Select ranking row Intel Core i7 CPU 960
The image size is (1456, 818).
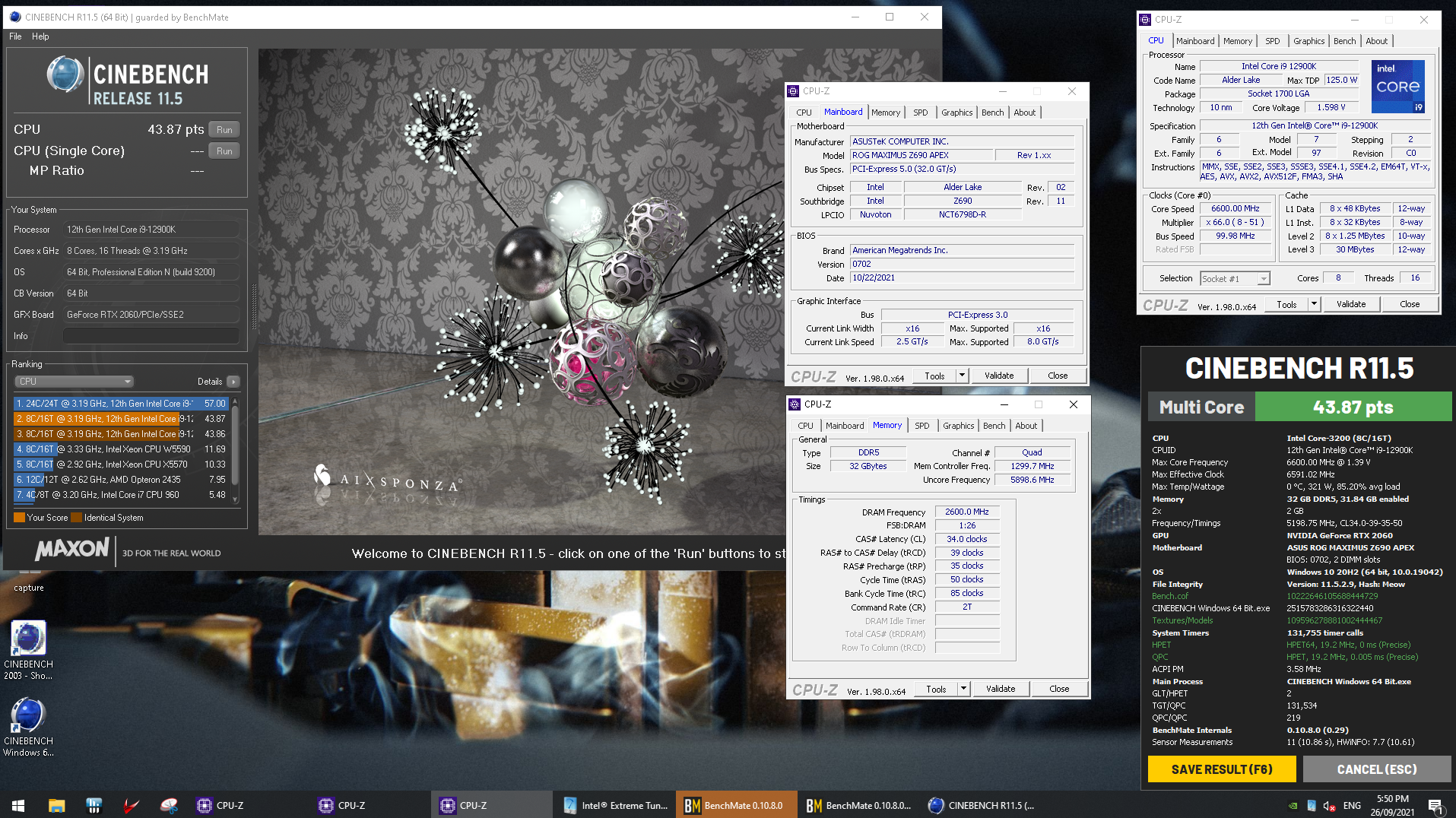[122, 495]
